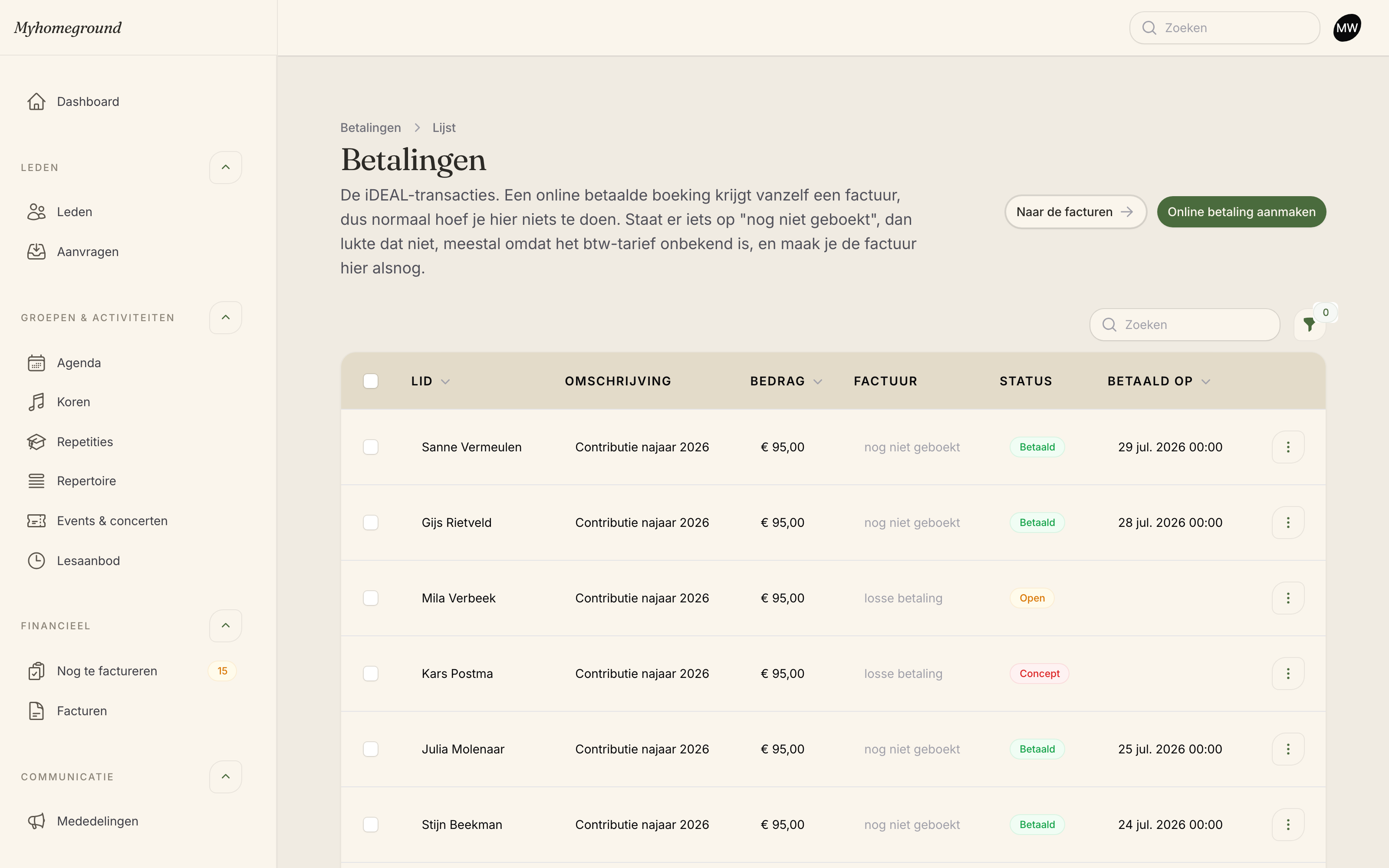Focus the top bar Zoeken field
1389x868 pixels.
tap(1224, 27)
